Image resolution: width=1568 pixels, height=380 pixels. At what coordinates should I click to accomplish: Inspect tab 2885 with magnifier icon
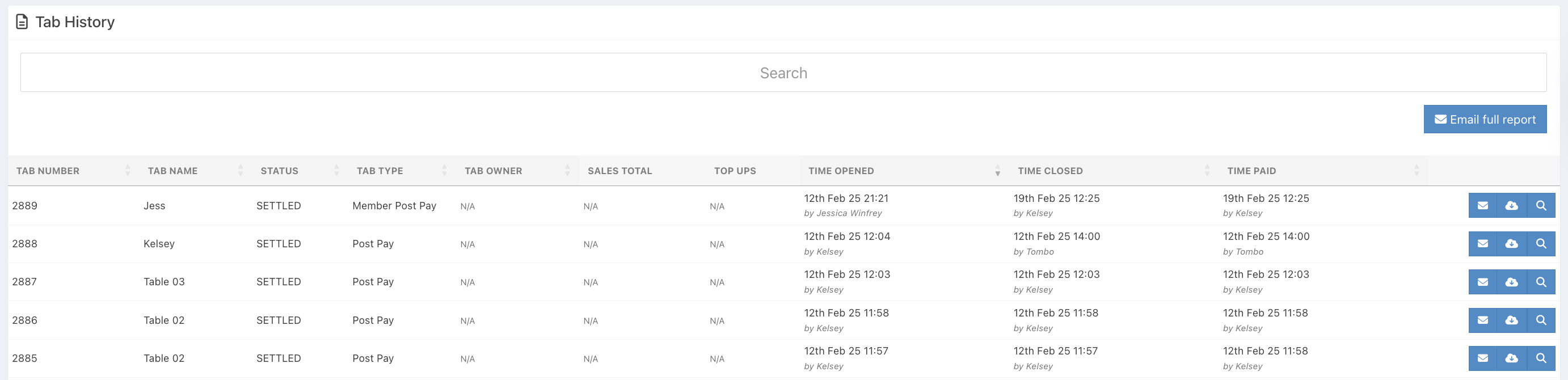click(x=1541, y=358)
